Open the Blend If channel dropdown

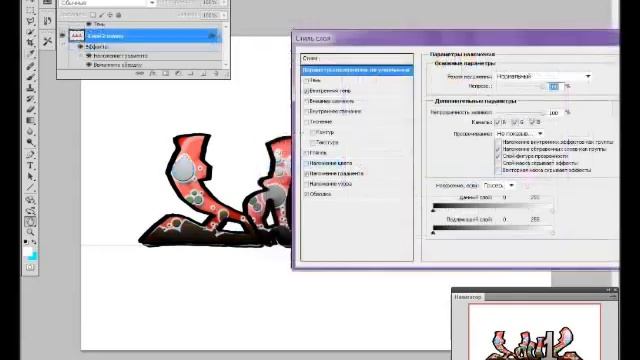pyautogui.click(x=499, y=186)
